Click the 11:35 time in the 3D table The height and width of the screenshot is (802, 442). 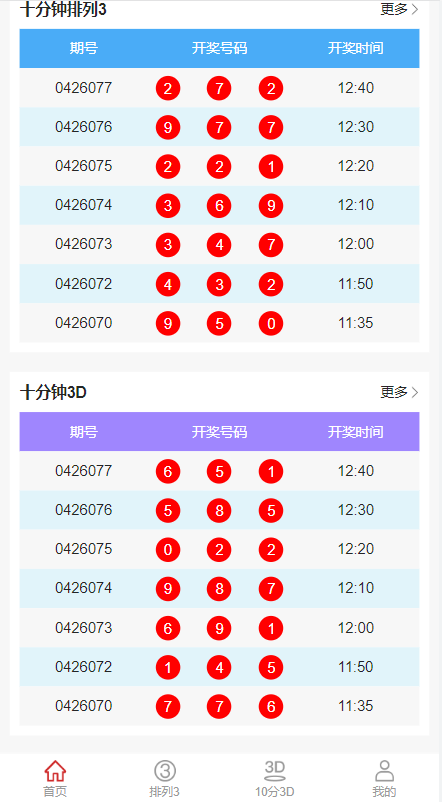(356, 706)
